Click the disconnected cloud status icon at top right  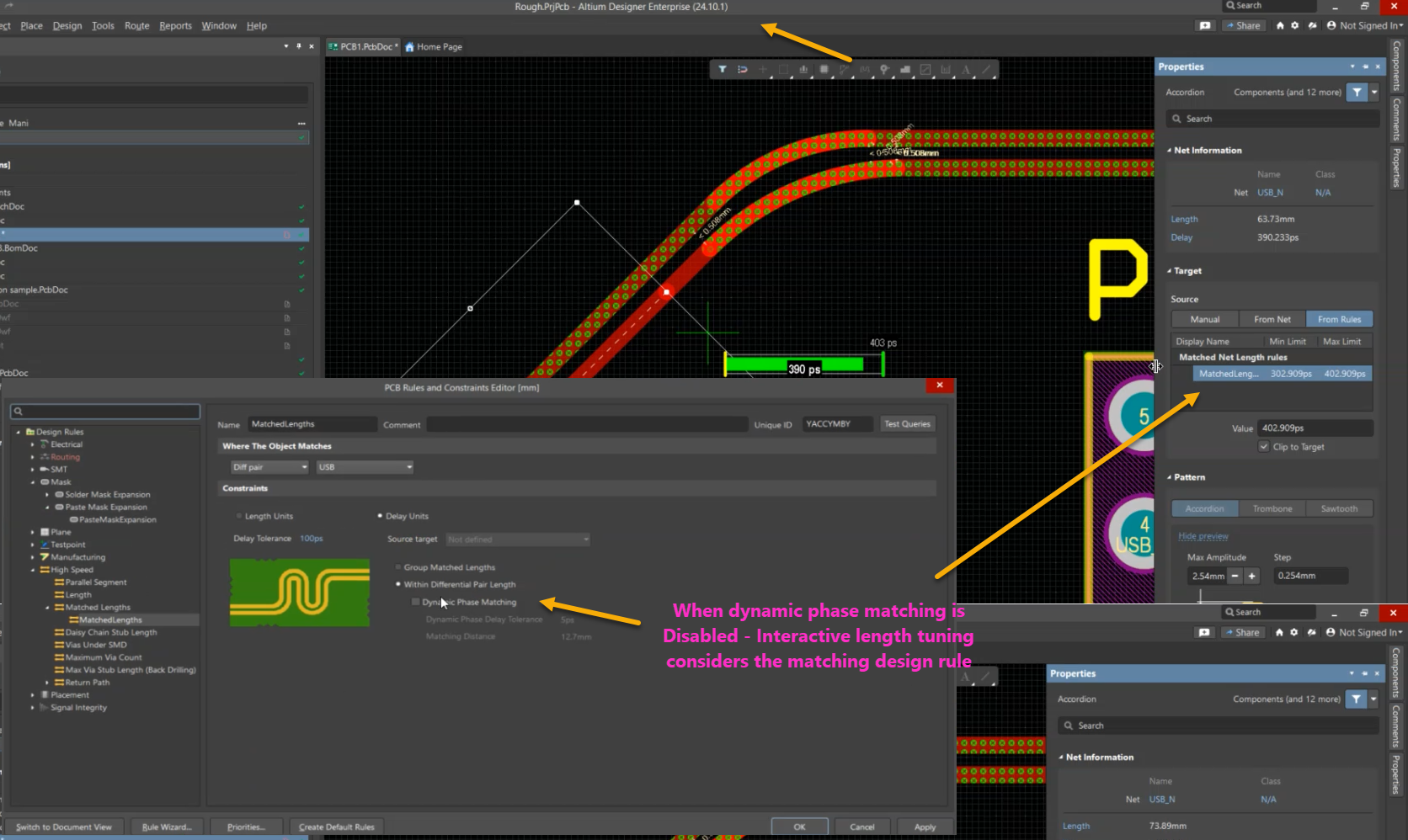click(x=1312, y=25)
